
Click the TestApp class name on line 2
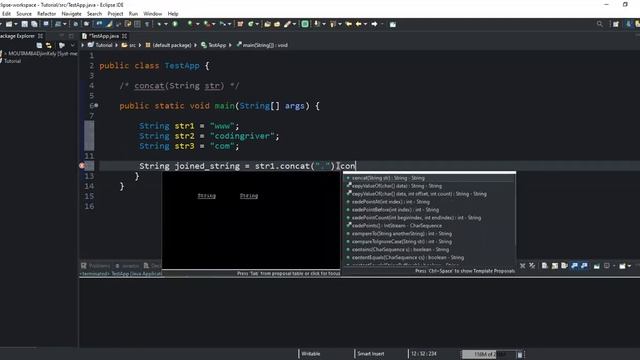pyautogui.click(x=182, y=66)
